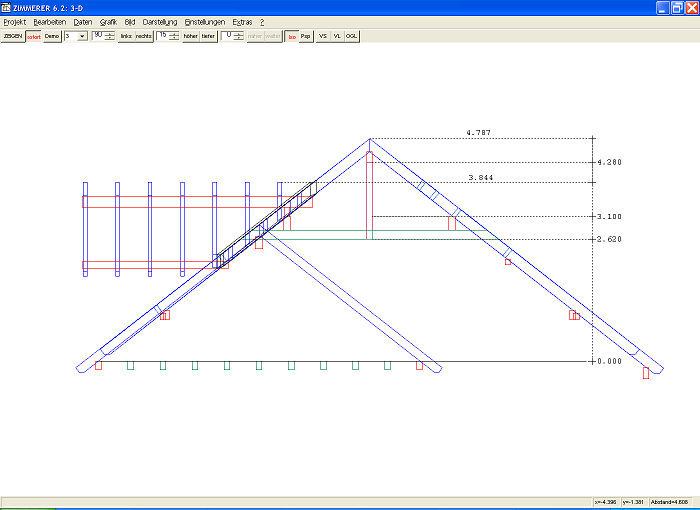Adjust the spinner next to the 90 field
This screenshot has width=700, height=510.
pos(110,35)
